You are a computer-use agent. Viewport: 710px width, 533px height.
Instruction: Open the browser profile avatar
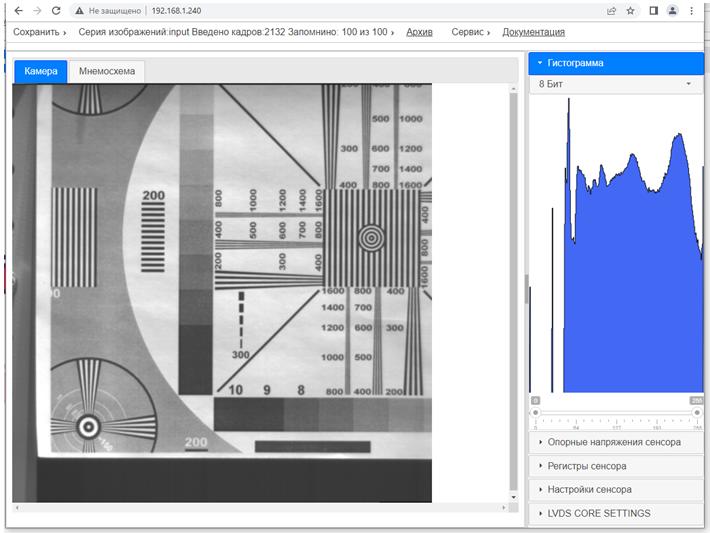point(673,11)
